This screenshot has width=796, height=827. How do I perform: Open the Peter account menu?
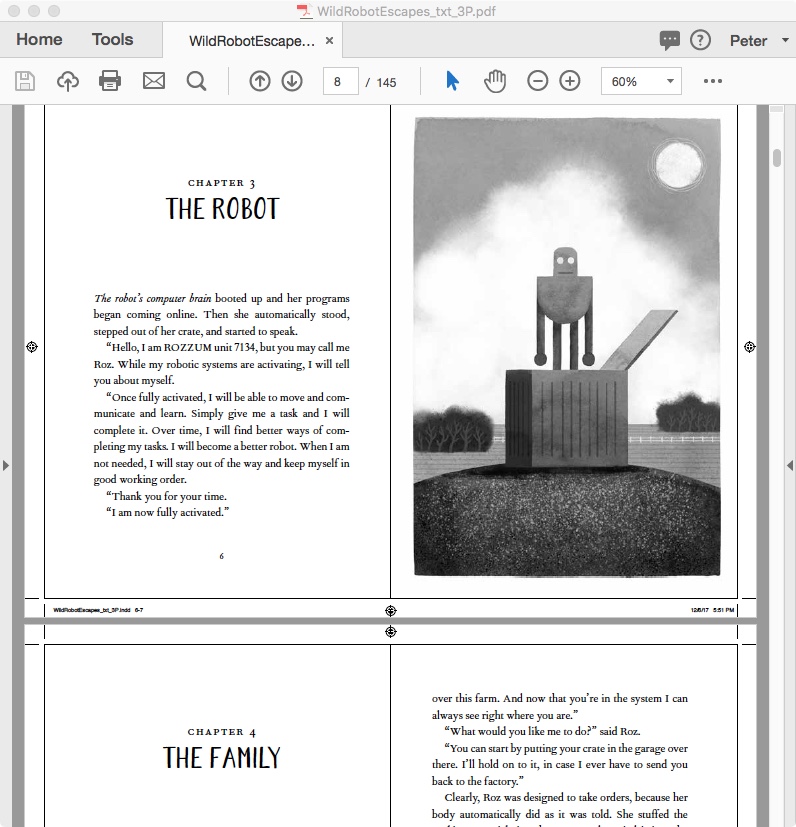click(x=756, y=41)
